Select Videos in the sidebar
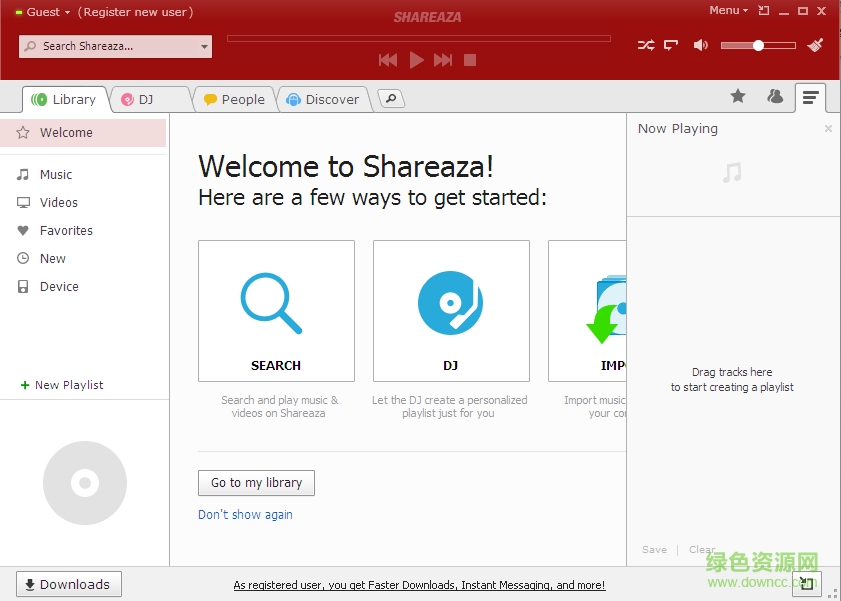Screen dimensions: 841x601 click(60, 202)
